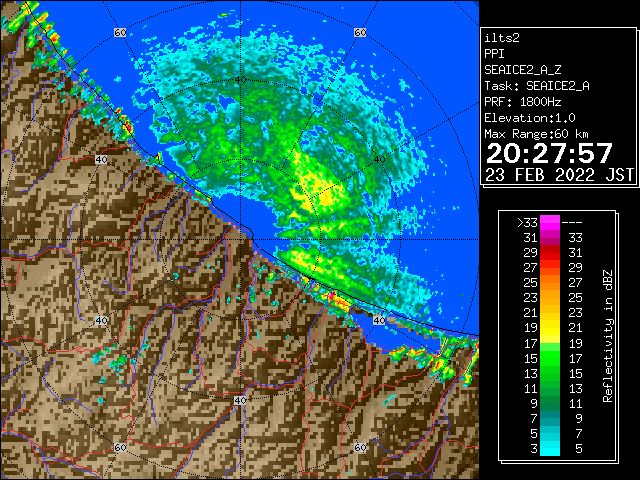640x480 pixels.
Task: Click the radar site name "ilts2"
Action: 502,38
